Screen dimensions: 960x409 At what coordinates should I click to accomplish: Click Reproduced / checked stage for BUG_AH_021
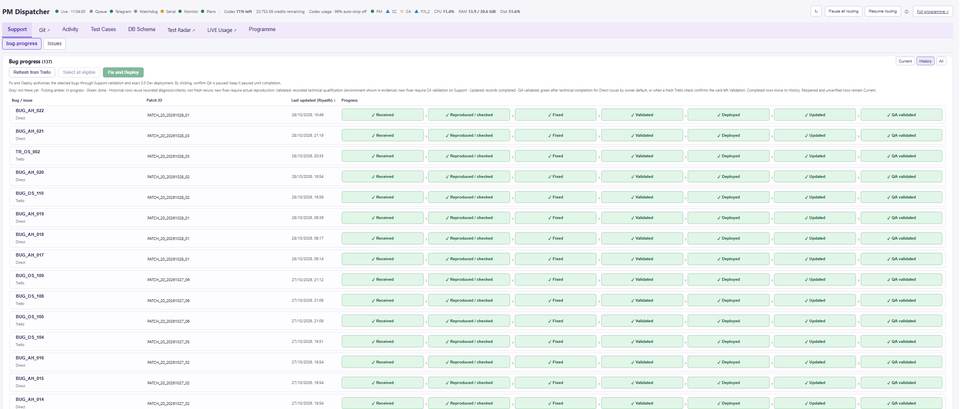tap(469, 135)
